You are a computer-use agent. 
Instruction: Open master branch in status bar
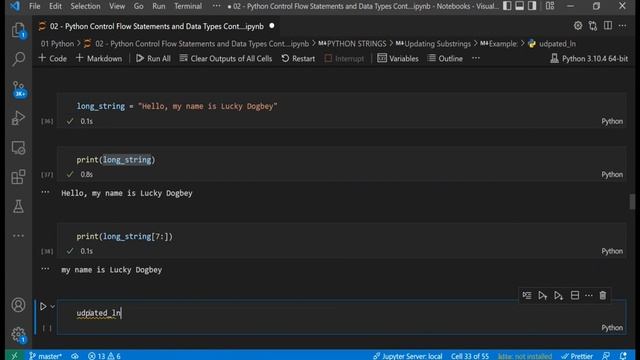(x=45, y=356)
